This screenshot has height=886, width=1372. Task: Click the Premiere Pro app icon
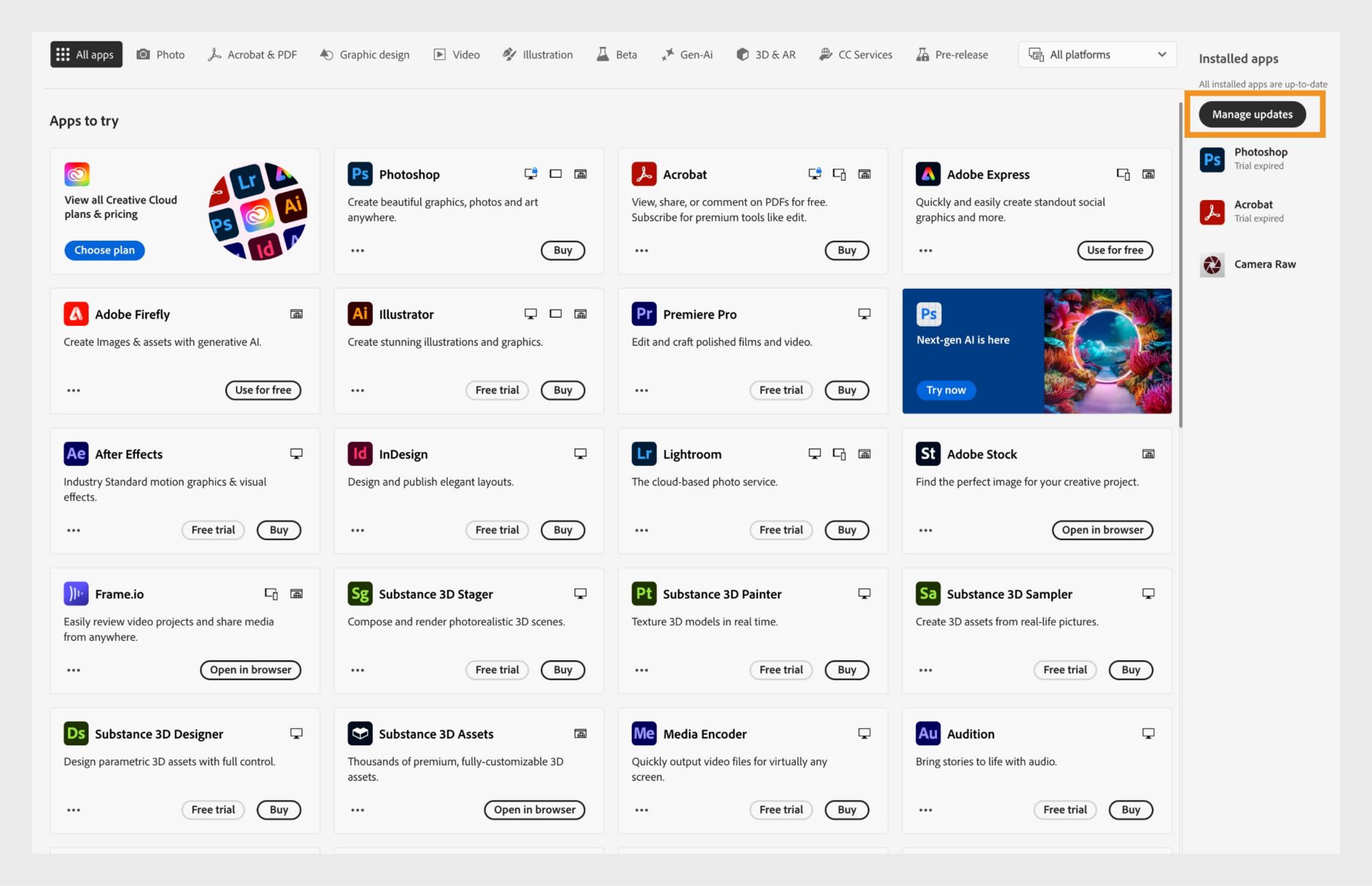[643, 314]
